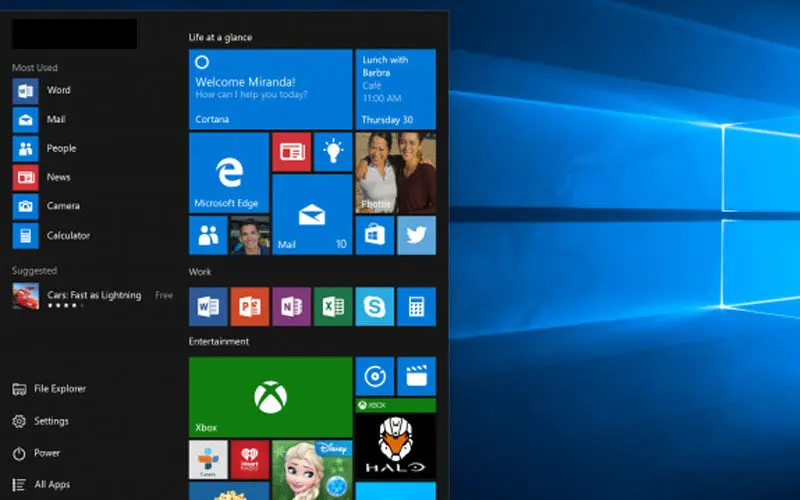Click the Life at a glance group header
This screenshot has width=800, height=500.
pos(220,37)
